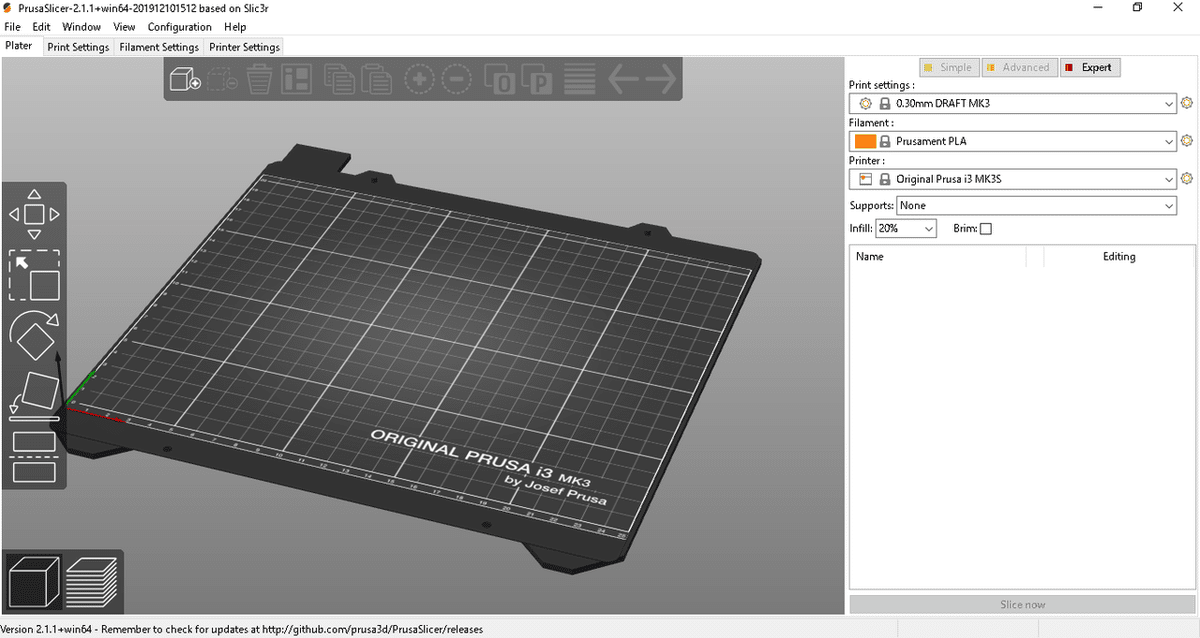The height and width of the screenshot is (638, 1200).
Task: Click the Undo left arrow icon
Action: 623,79
